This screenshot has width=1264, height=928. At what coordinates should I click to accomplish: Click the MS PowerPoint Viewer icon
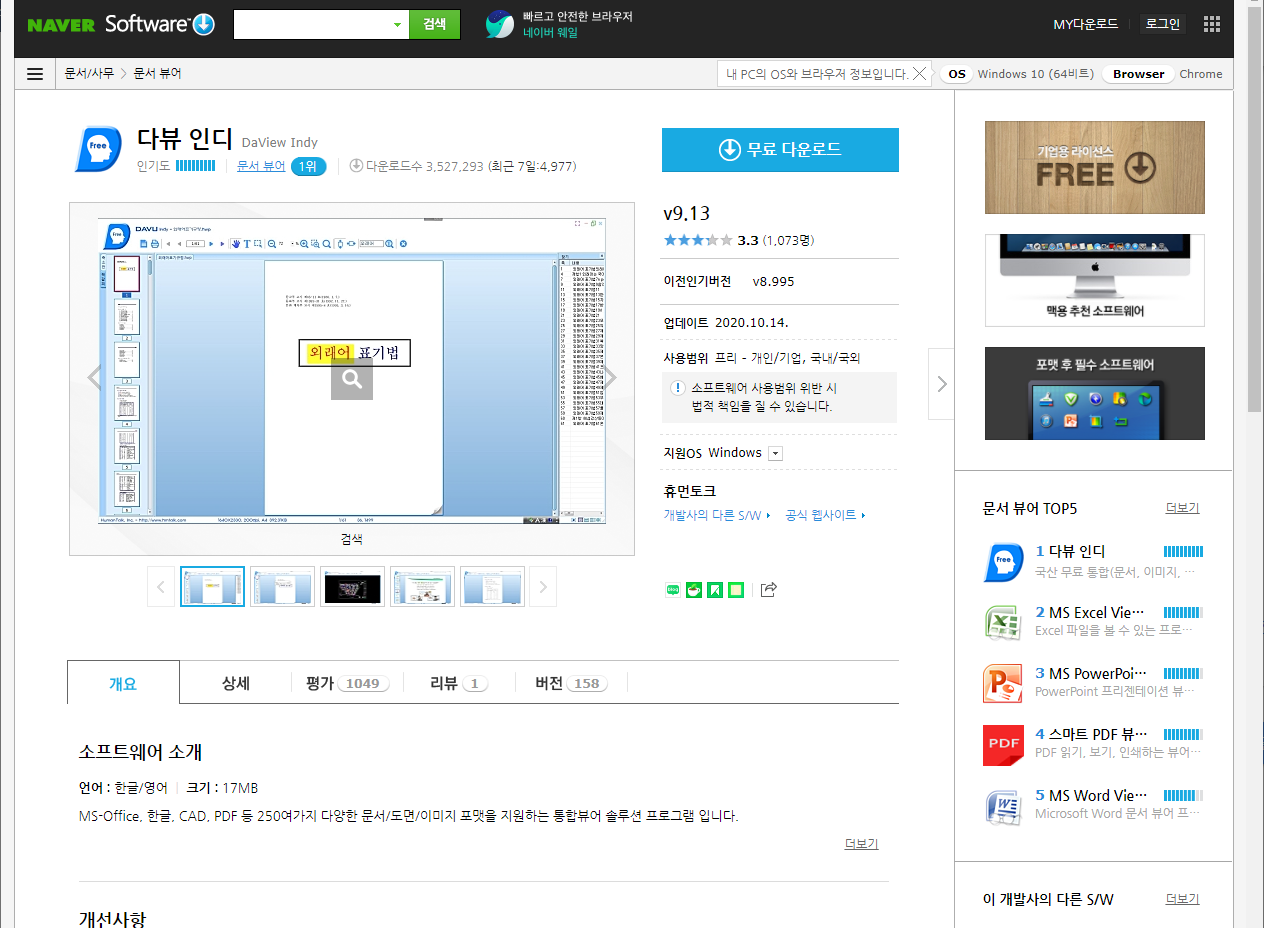(1003, 684)
